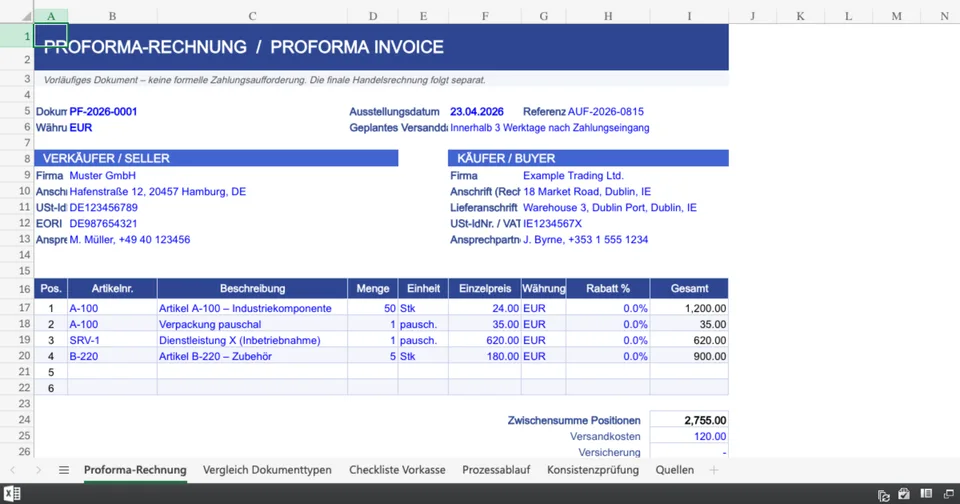Select the currency cell EUR in row 6

[81, 127]
